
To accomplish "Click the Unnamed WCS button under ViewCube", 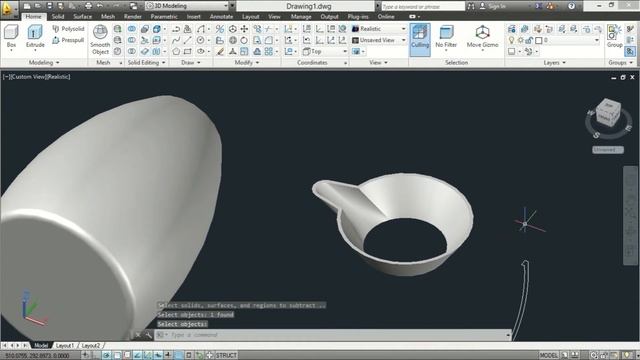I will [x=608, y=150].
